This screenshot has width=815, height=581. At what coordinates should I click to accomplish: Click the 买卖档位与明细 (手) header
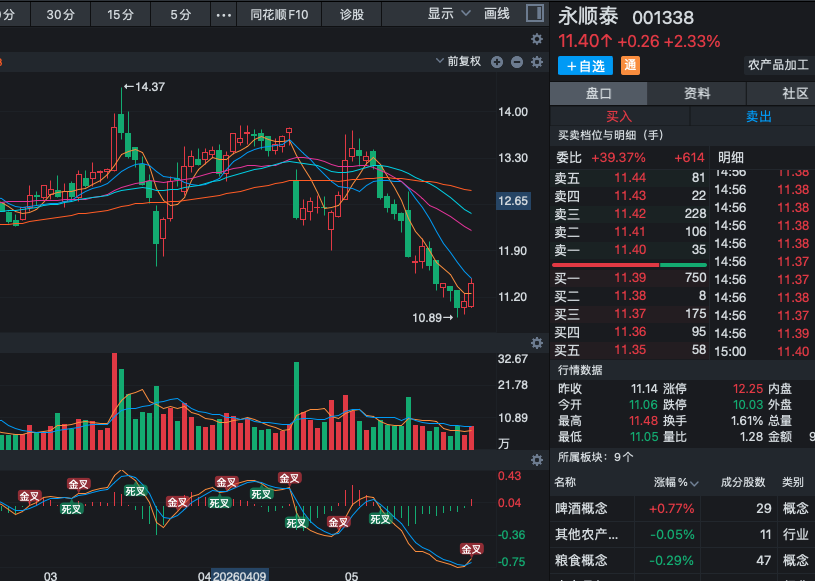[610, 136]
